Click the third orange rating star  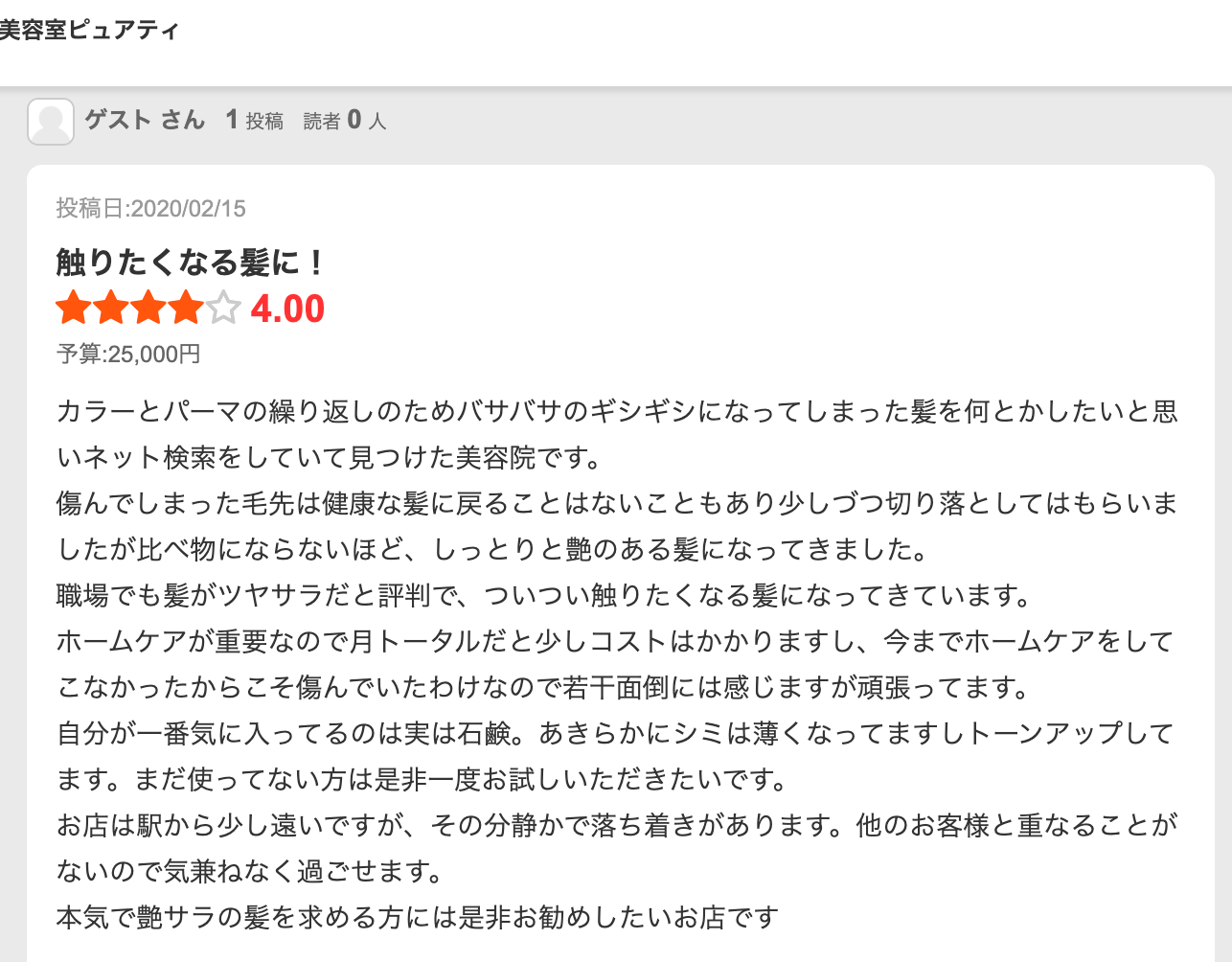148,309
